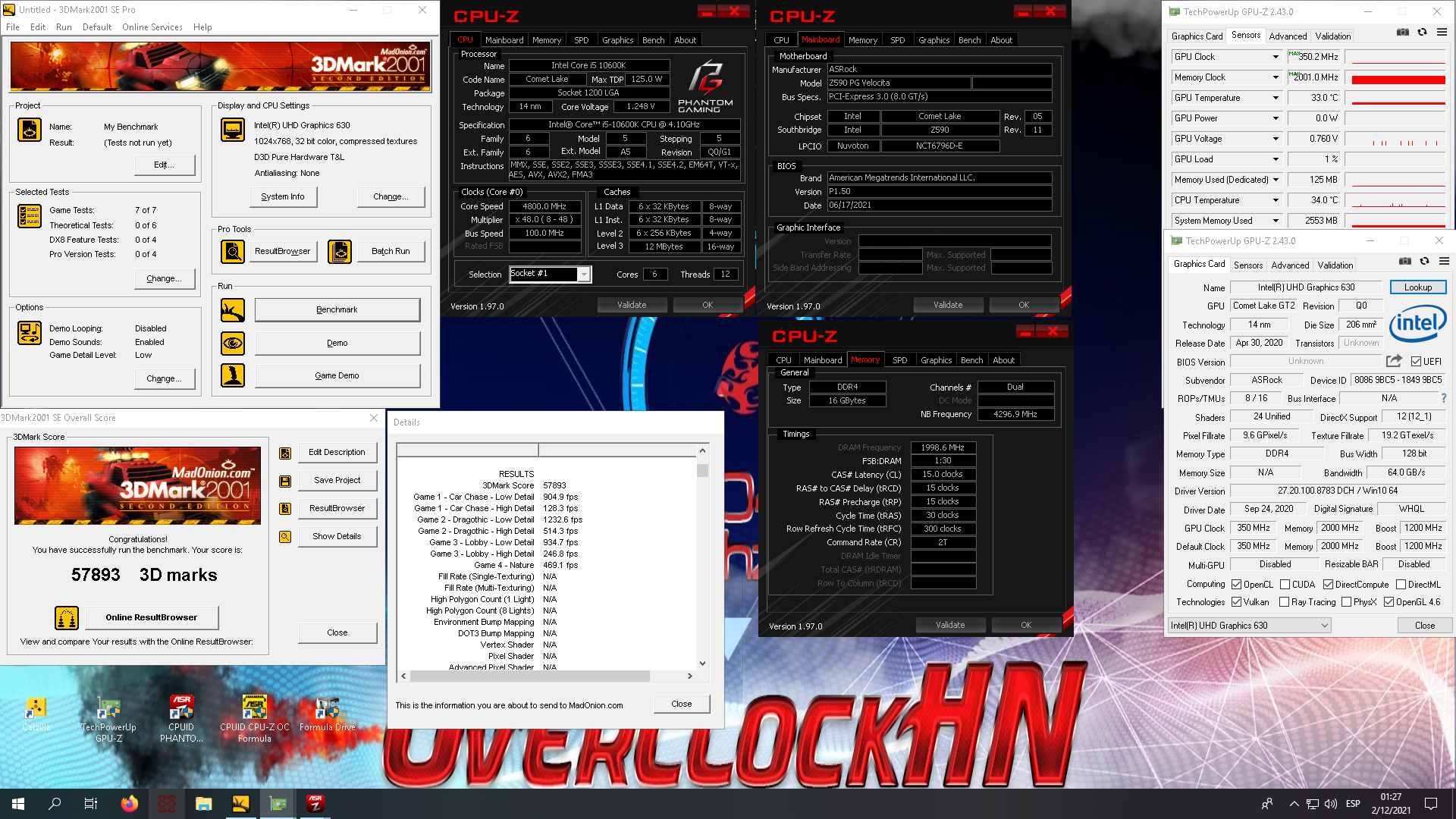Click the Benchmark run icon in 3DMark

(233, 310)
